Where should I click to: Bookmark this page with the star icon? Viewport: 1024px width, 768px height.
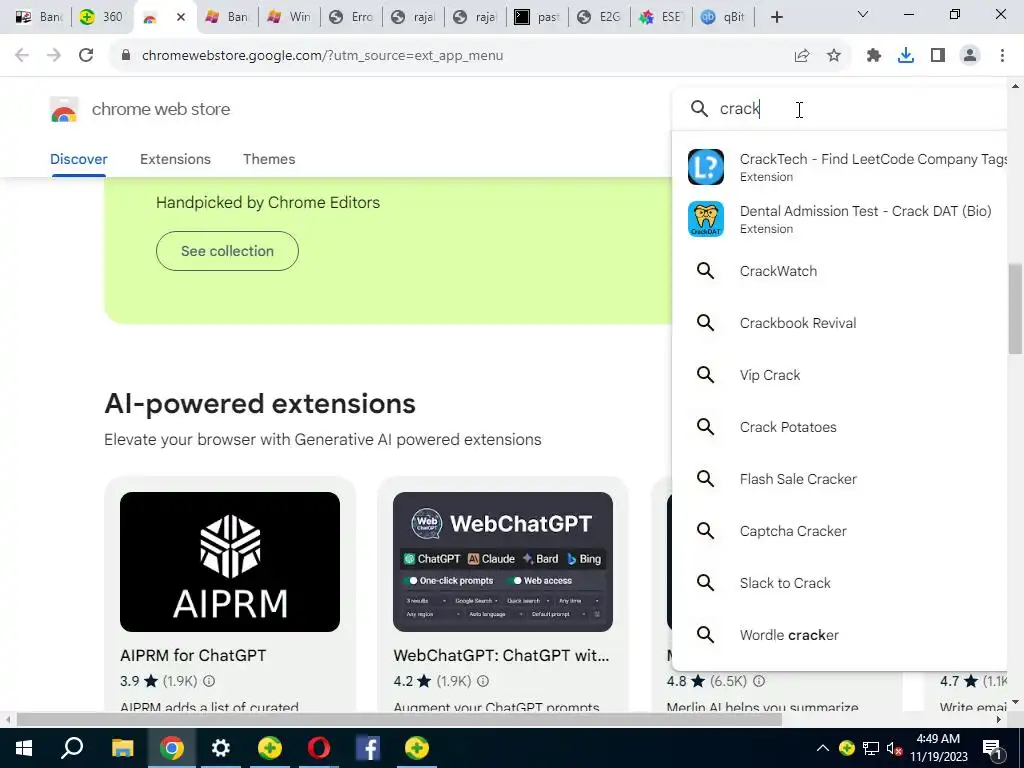click(834, 56)
